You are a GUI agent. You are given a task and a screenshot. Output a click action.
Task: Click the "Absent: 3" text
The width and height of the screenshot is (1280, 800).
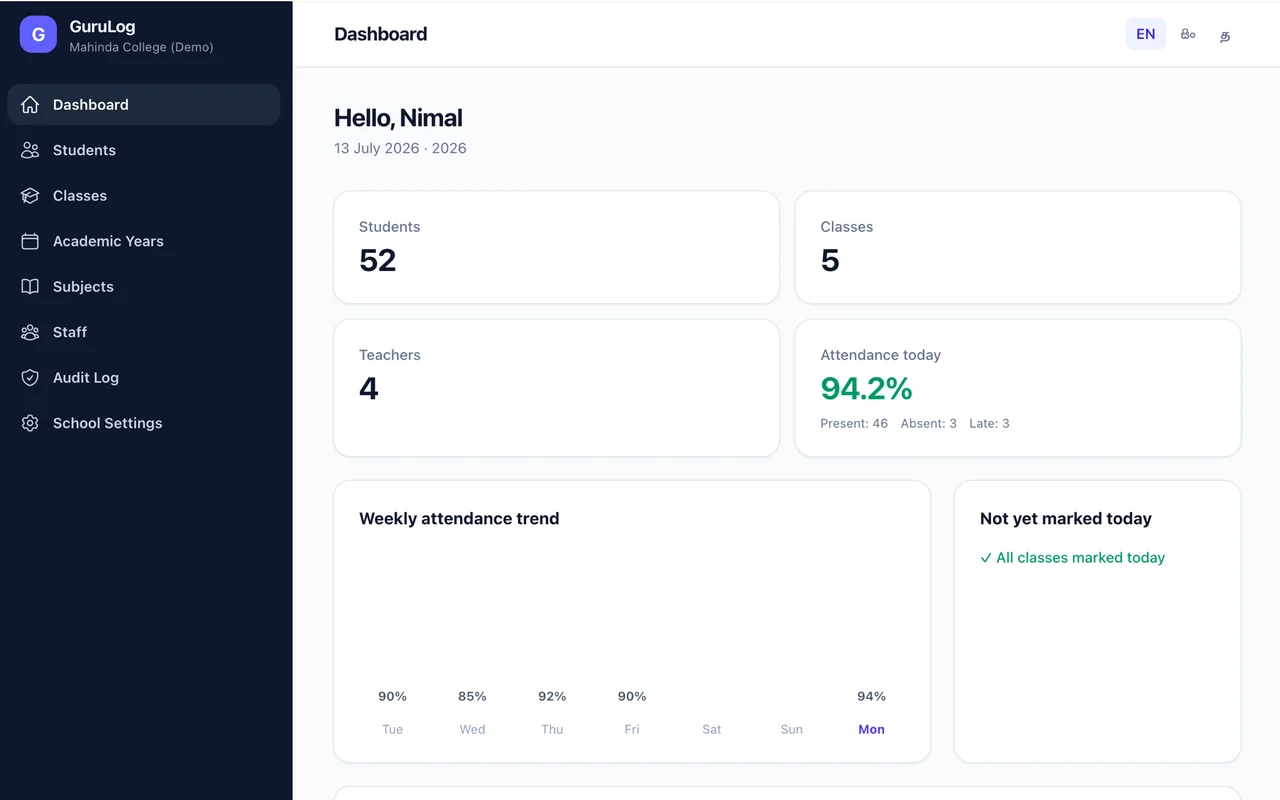pyautogui.click(x=929, y=423)
